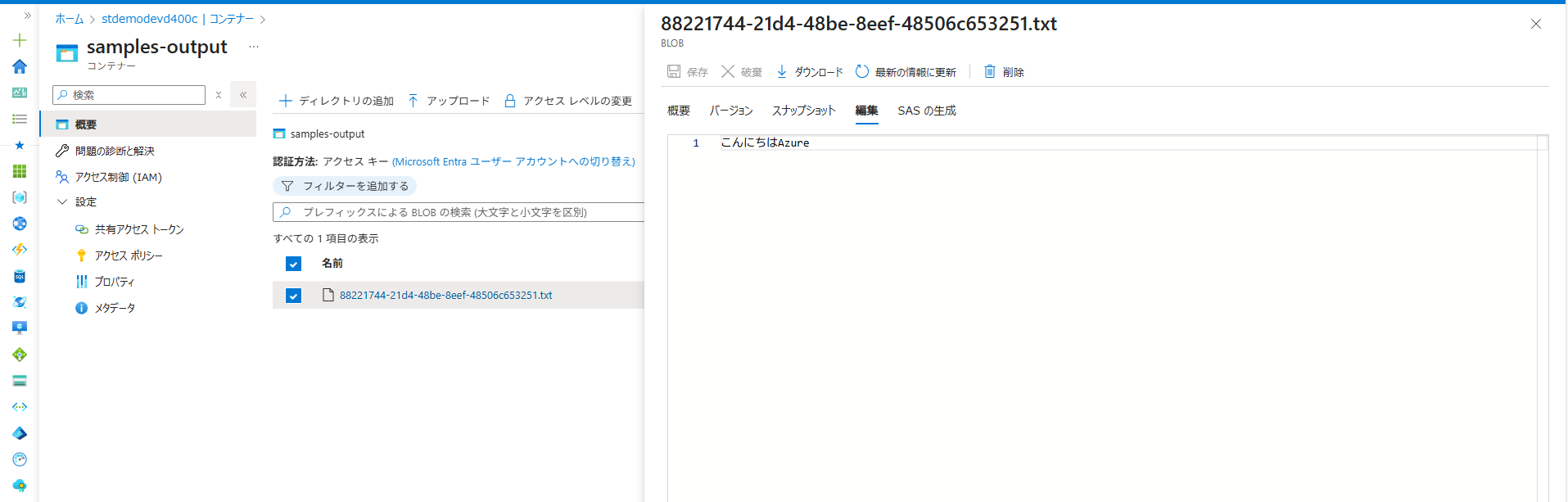Open the Azure Cosmos DB planet icon
The width and height of the screenshot is (1568, 502).
click(20, 302)
